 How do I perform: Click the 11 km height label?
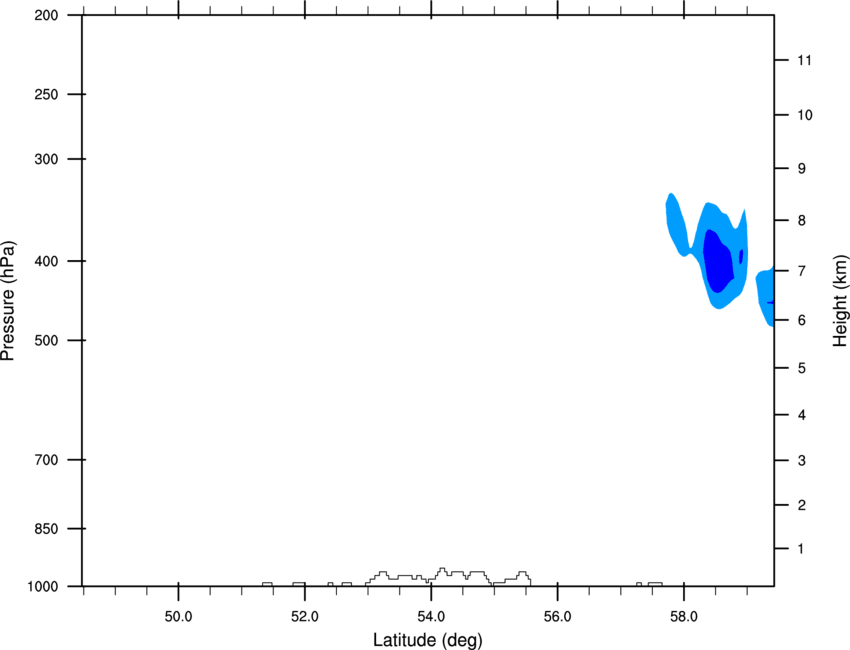tap(805, 60)
